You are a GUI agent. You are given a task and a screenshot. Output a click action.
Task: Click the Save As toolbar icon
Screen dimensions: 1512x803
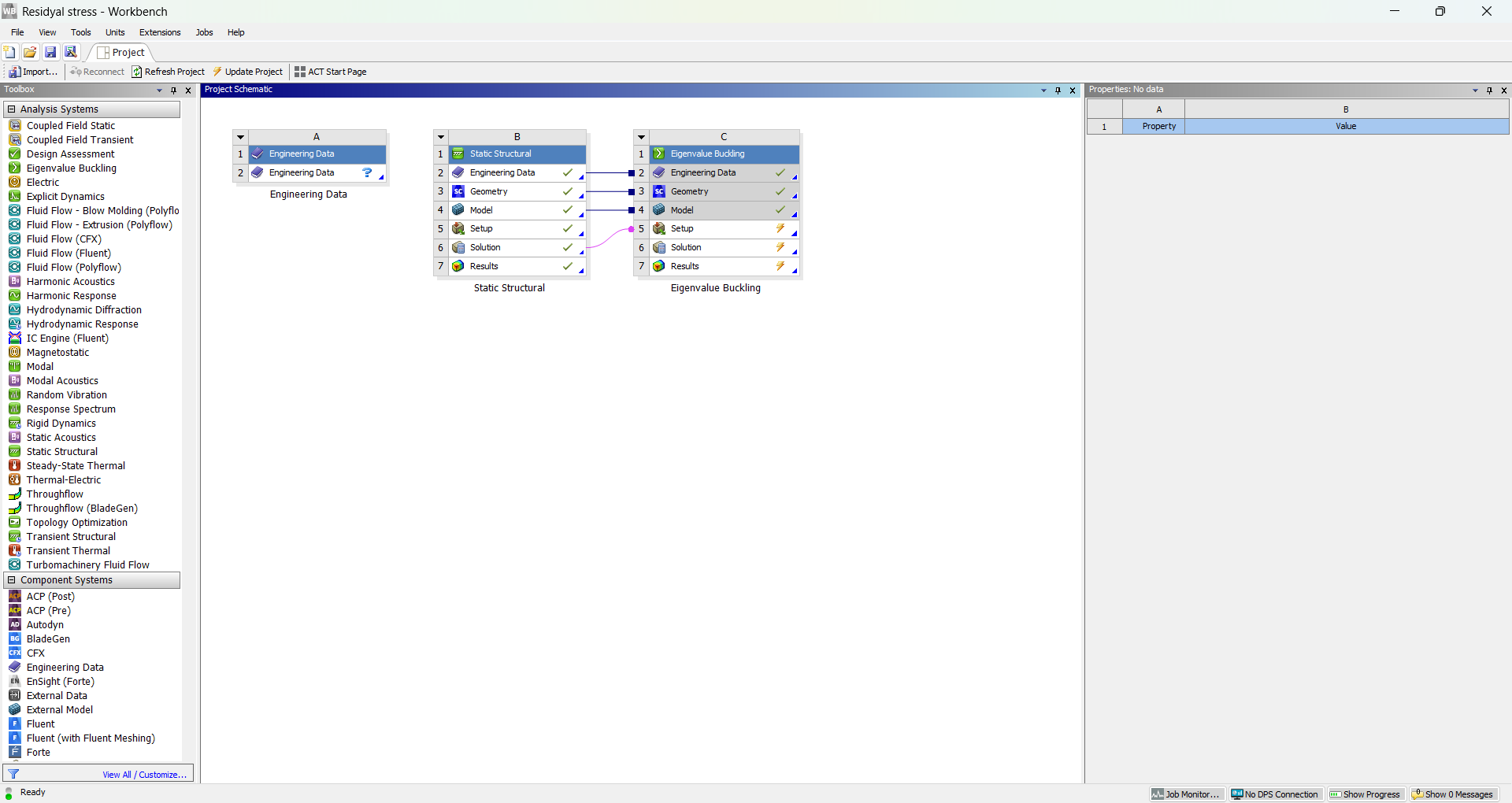click(71, 52)
